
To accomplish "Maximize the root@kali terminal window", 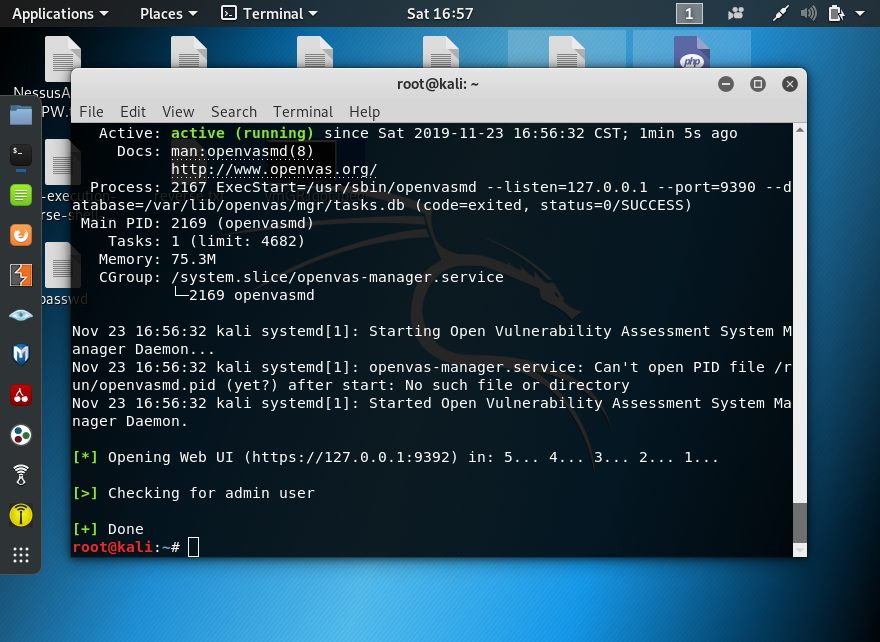I will [x=758, y=84].
